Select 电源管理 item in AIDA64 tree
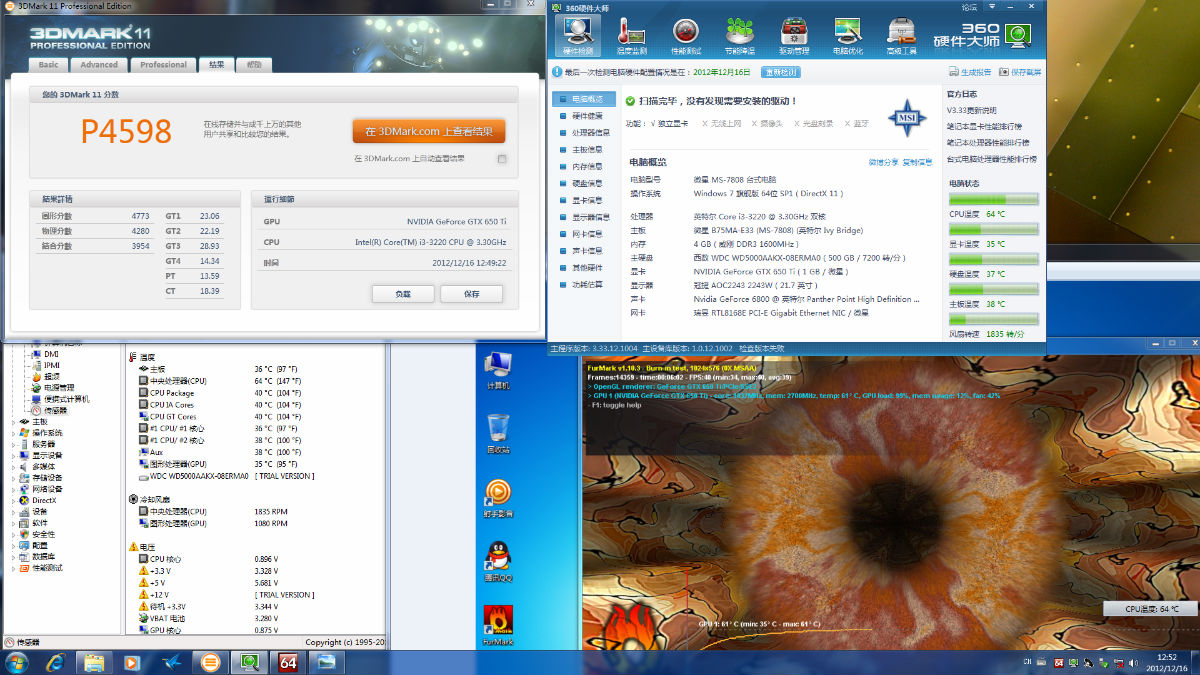 pos(54,387)
